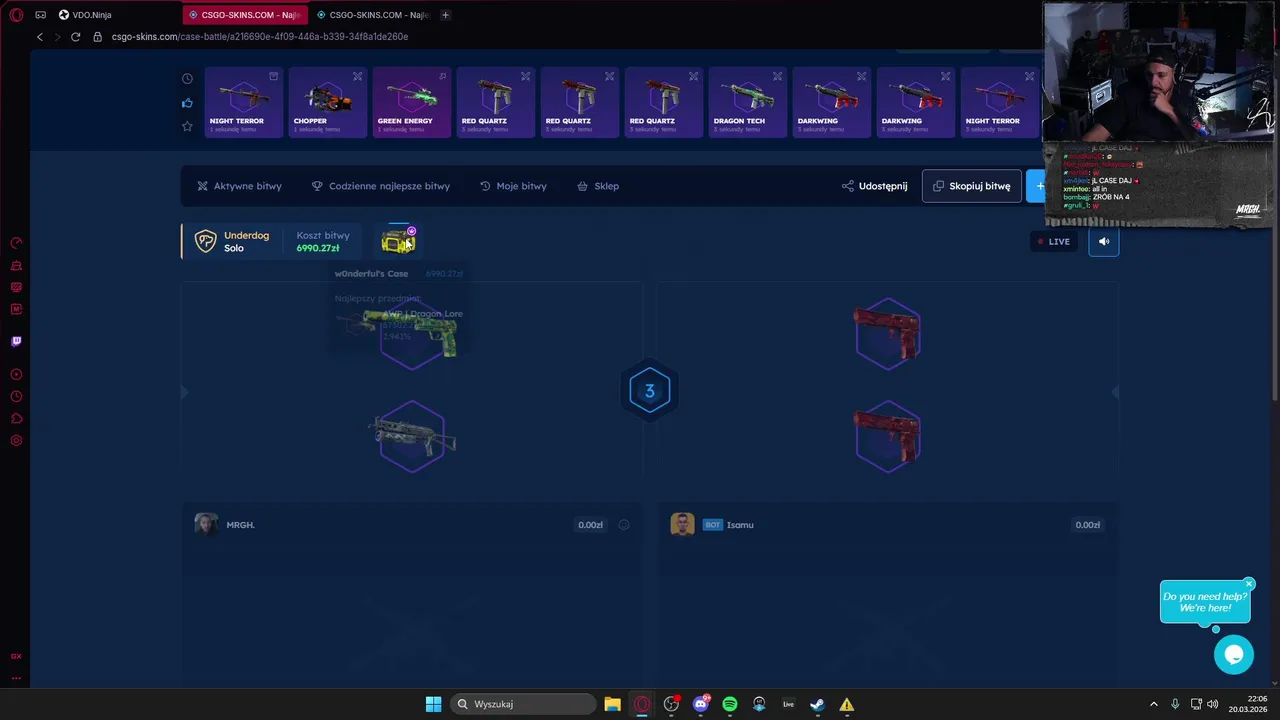The height and width of the screenshot is (720, 1280).
Task: Click the PP-Bizon skin in MRGH. column
Action: [x=411, y=436]
